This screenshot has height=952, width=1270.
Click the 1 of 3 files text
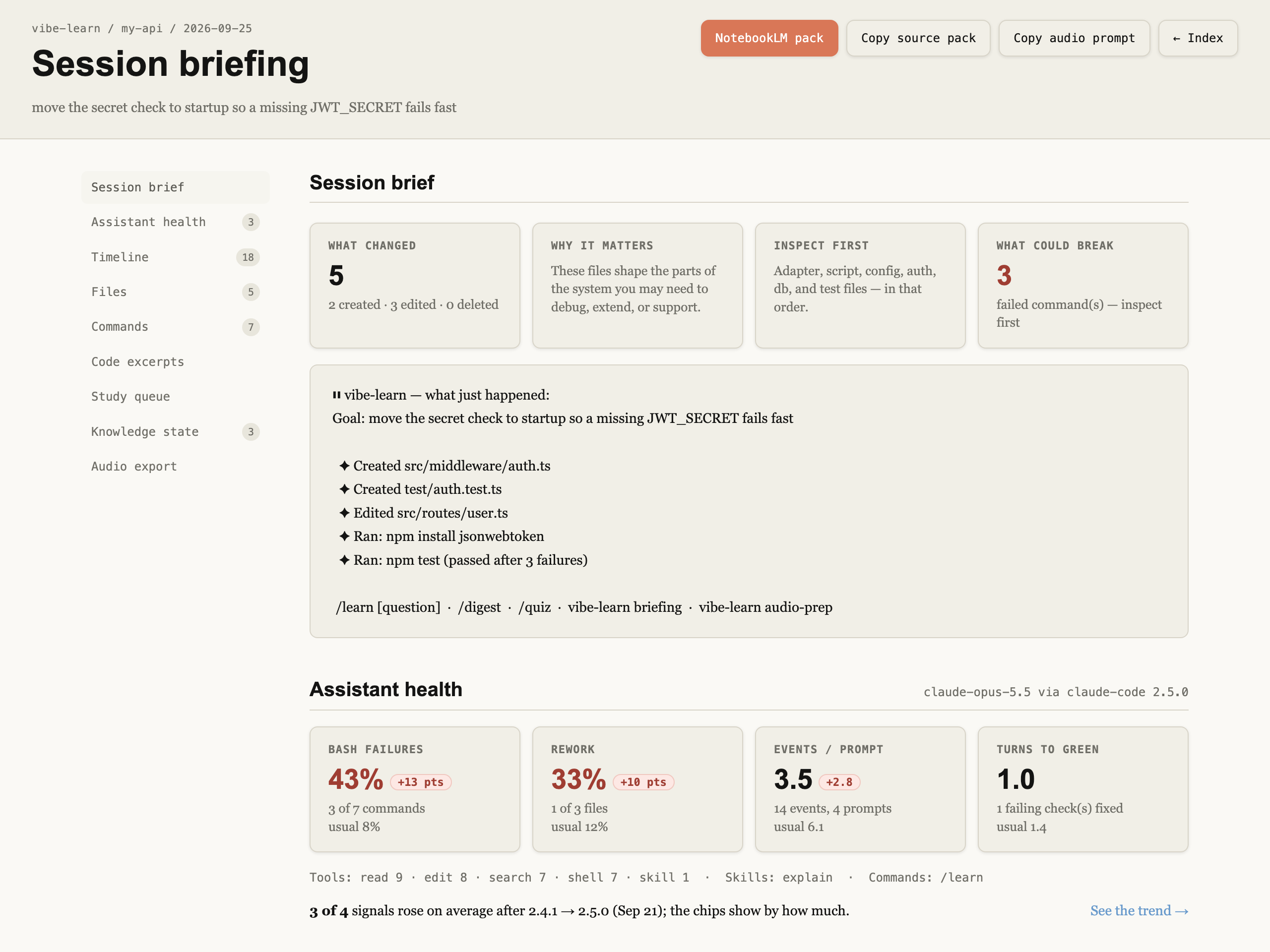pos(579,808)
